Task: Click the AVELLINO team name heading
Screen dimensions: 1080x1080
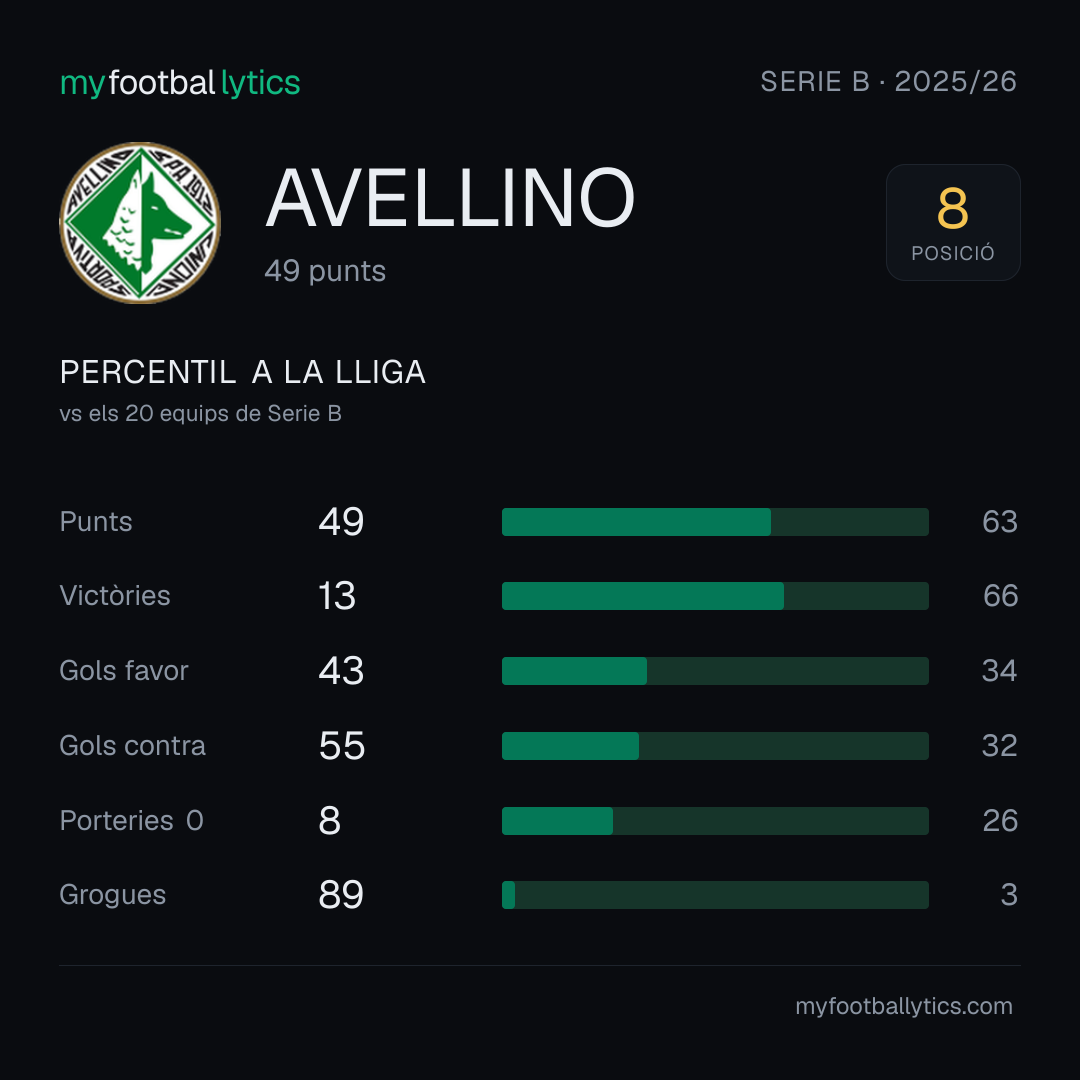Action: (x=450, y=198)
